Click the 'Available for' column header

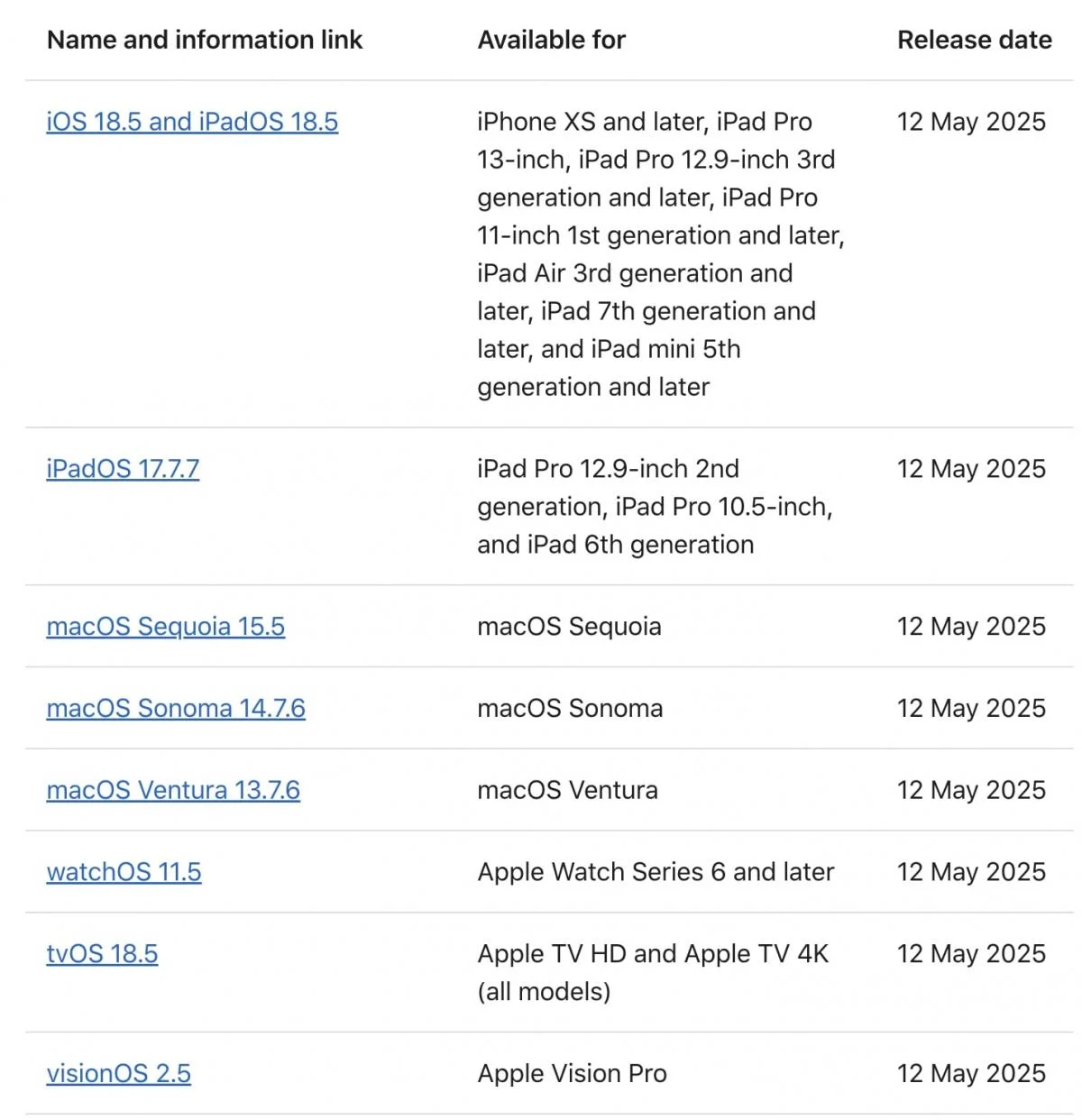551,40
